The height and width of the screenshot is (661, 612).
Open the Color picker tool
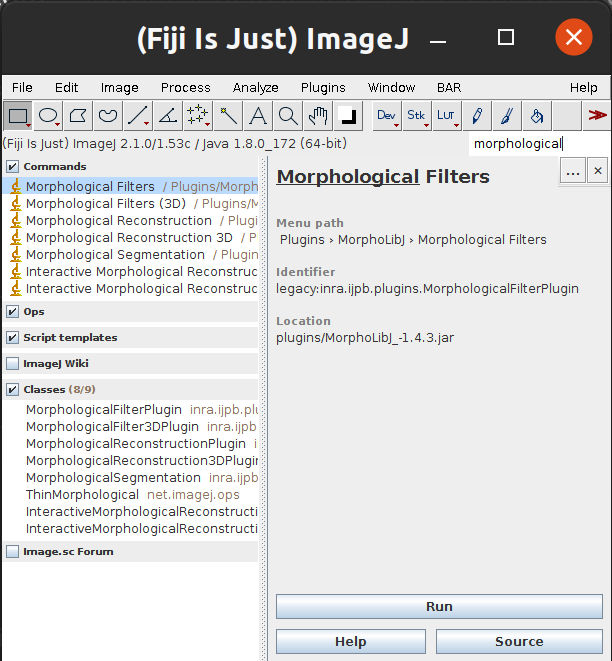pos(348,116)
